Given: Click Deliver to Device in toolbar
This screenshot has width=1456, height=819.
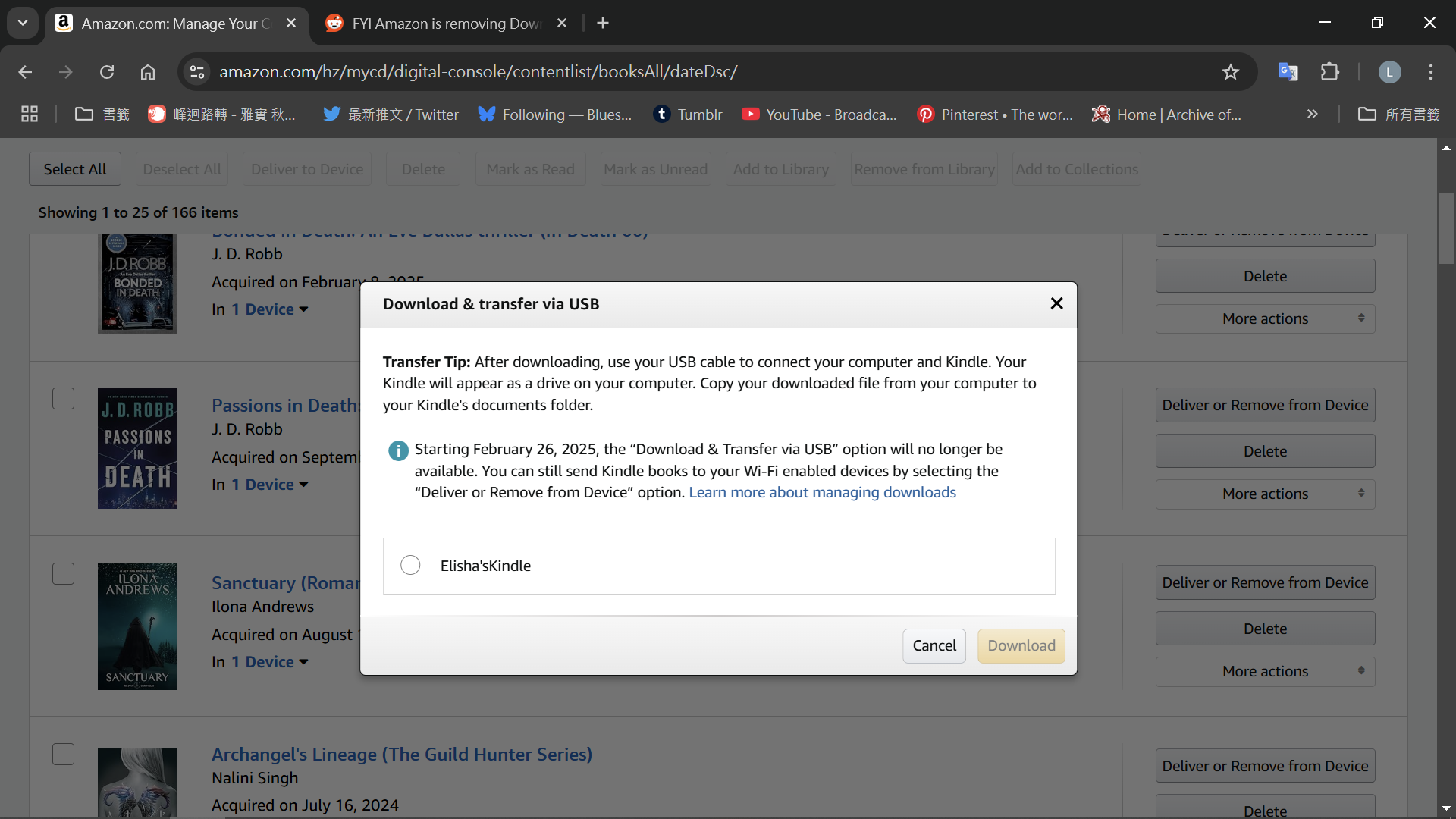Looking at the screenshot, I should (x=307, y=169).
